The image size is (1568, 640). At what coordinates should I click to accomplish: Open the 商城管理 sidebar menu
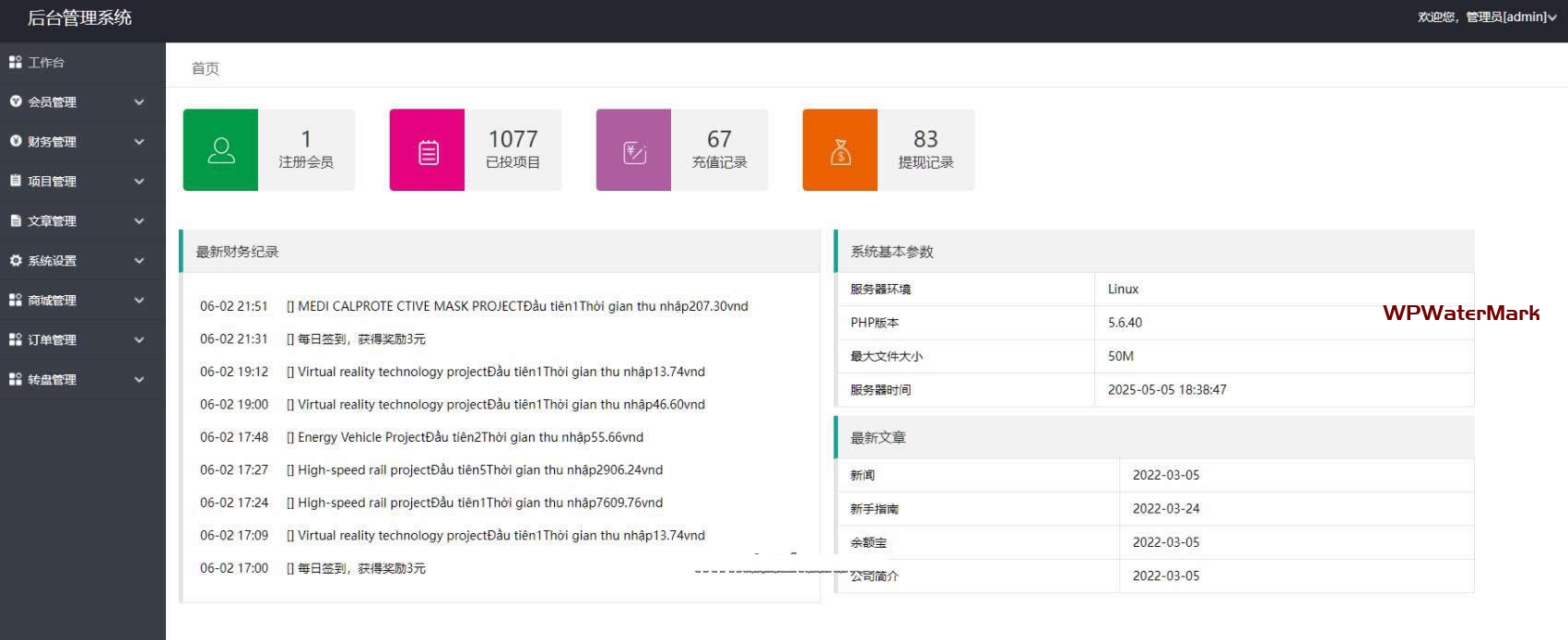pos(53,301)
